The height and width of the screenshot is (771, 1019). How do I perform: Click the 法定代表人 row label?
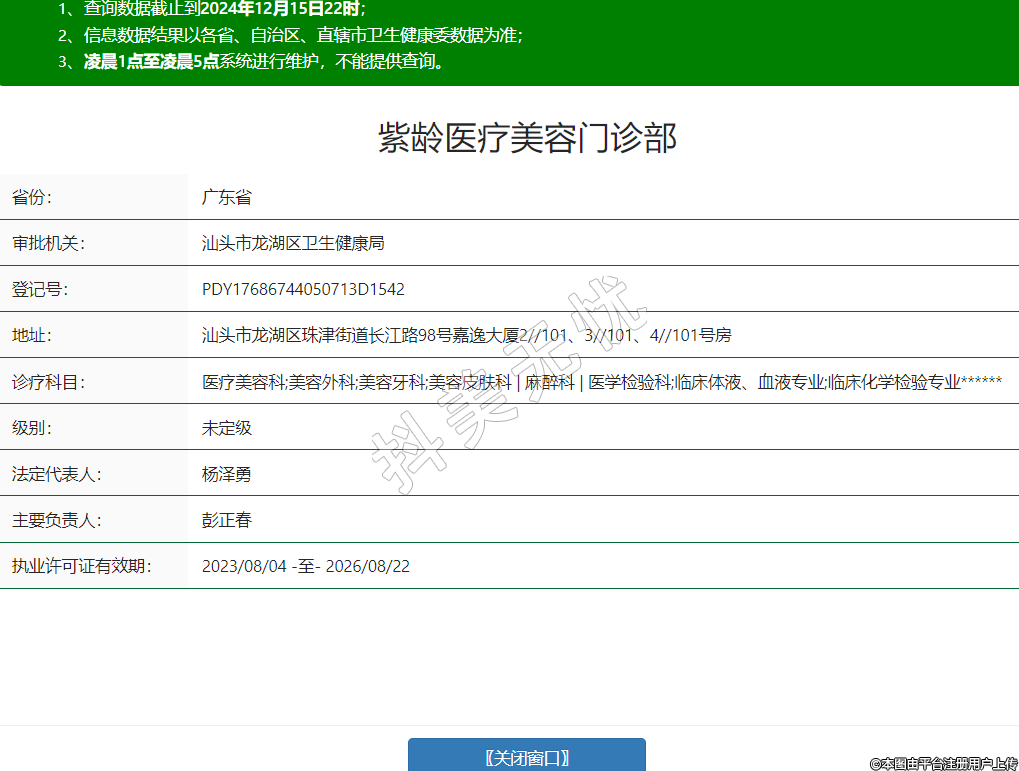pos(57,474)
